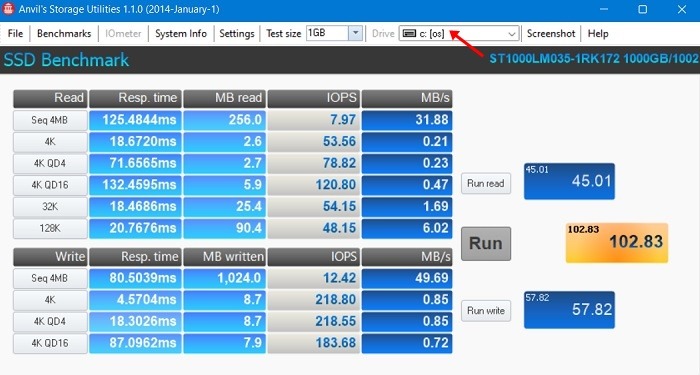Click the Write column header
Image resolution: width=700 pixels, height=375 pixels.
50,257
